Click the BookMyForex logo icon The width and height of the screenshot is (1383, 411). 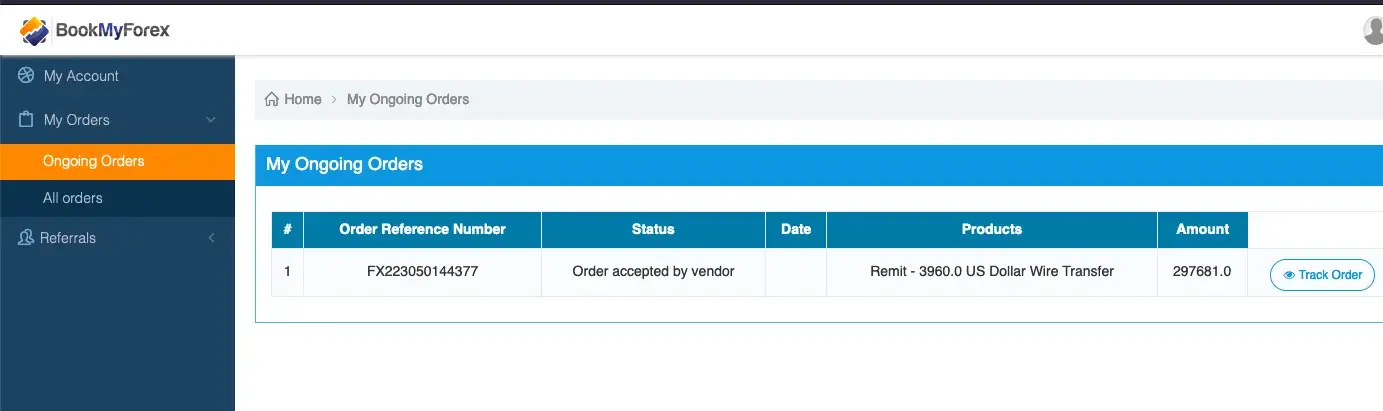(x=35, y=31)
